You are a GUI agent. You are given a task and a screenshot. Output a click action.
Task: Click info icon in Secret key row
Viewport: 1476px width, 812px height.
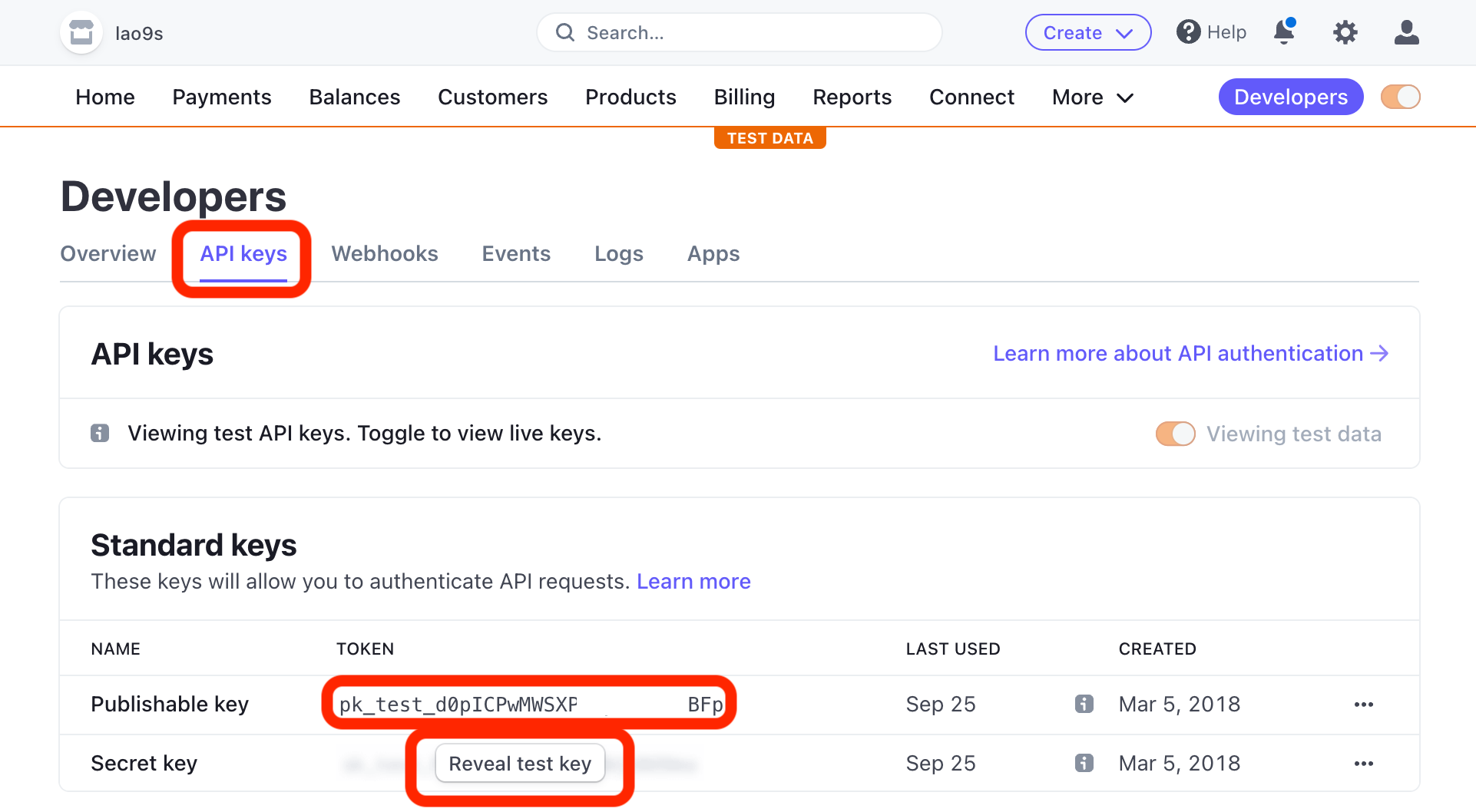(1084, 762)
